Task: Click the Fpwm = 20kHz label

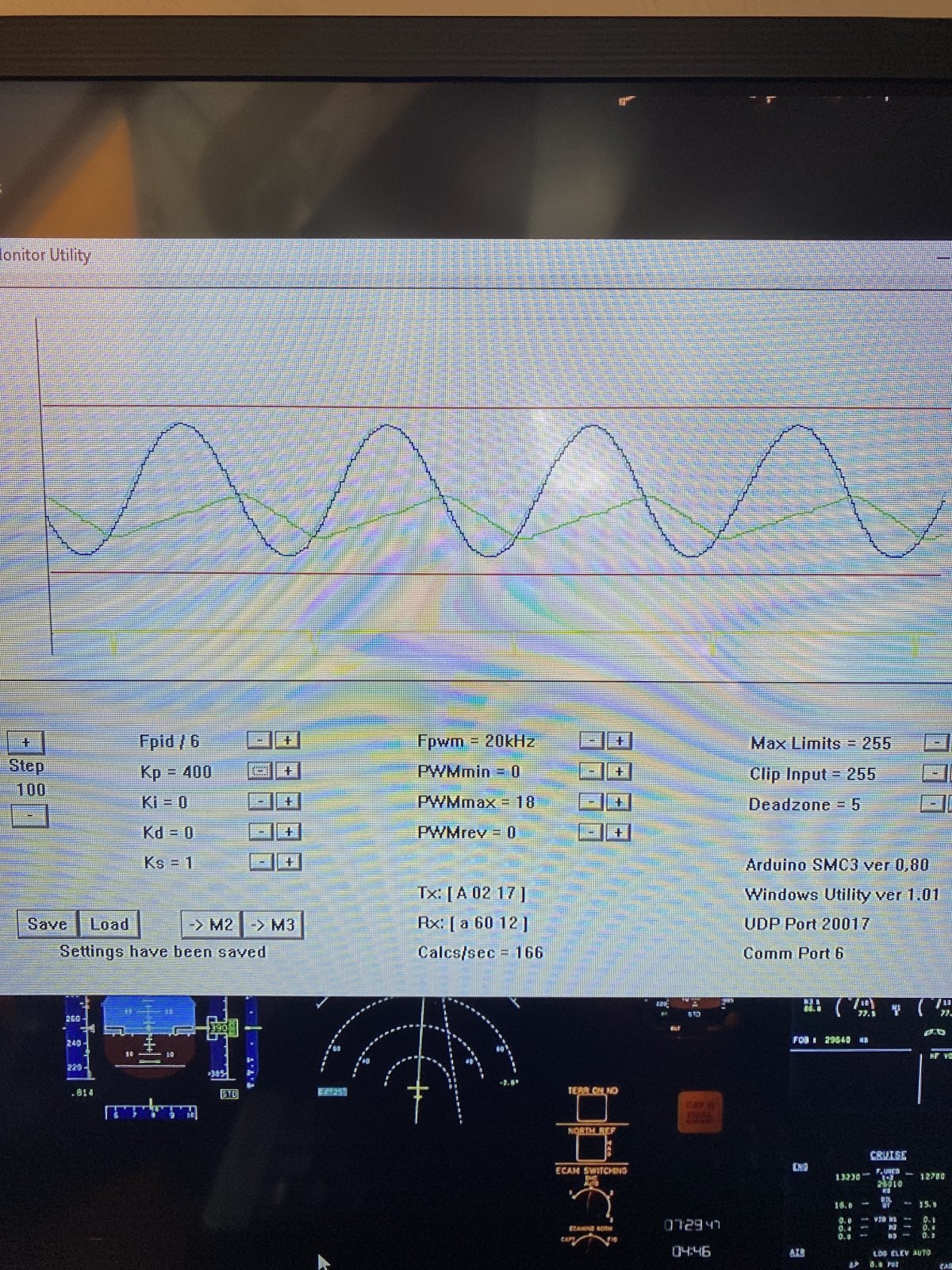Action: click(476, 741)
